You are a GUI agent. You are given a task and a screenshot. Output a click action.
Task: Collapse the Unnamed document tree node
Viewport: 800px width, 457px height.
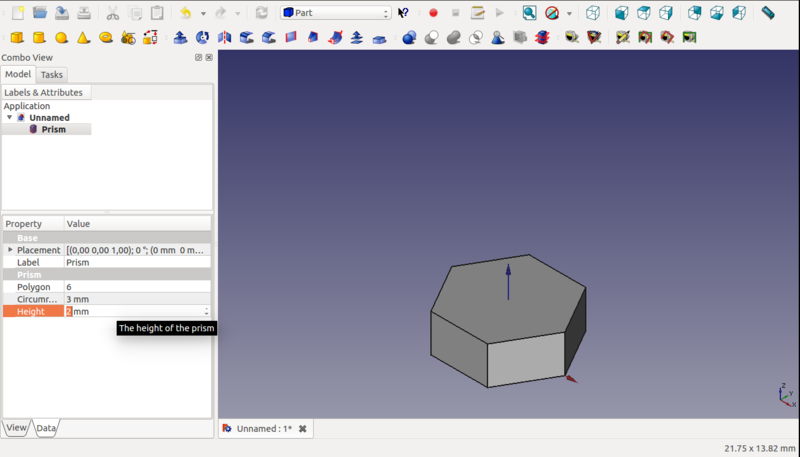(10, 117)
